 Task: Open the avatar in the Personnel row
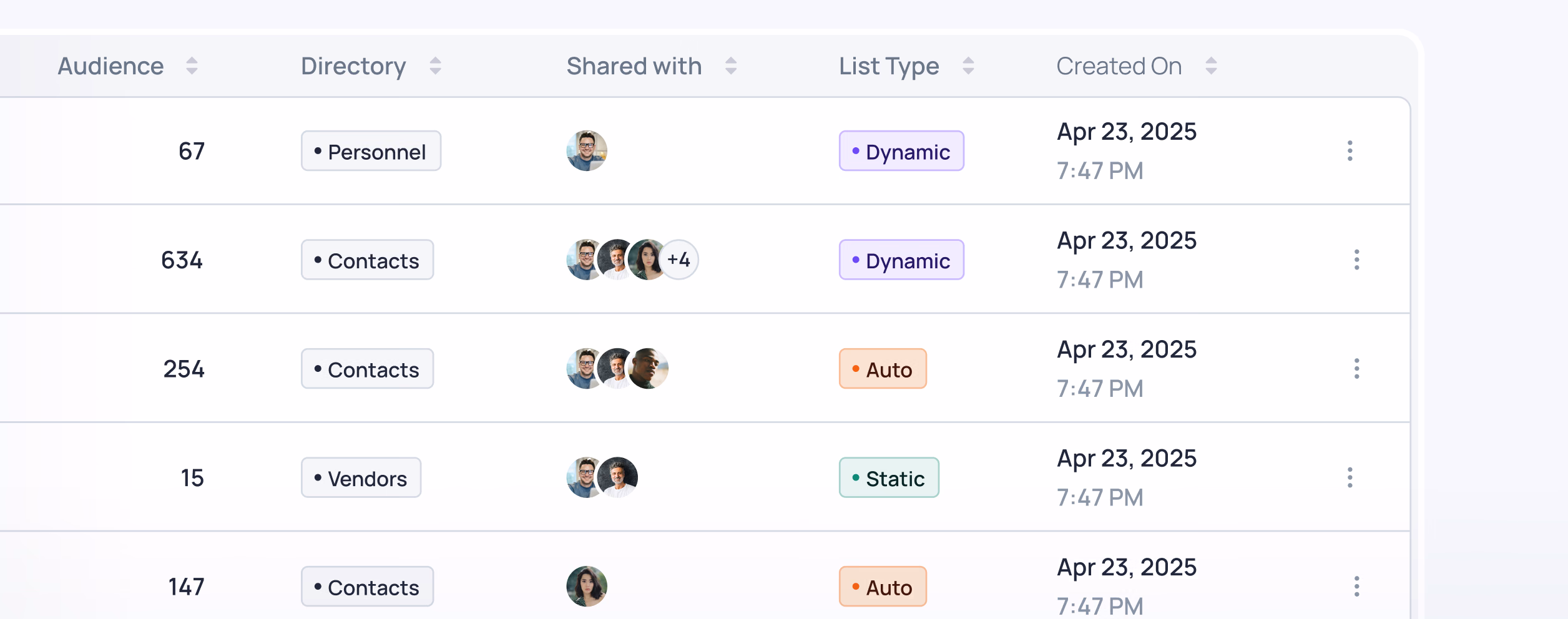(587, 151)
